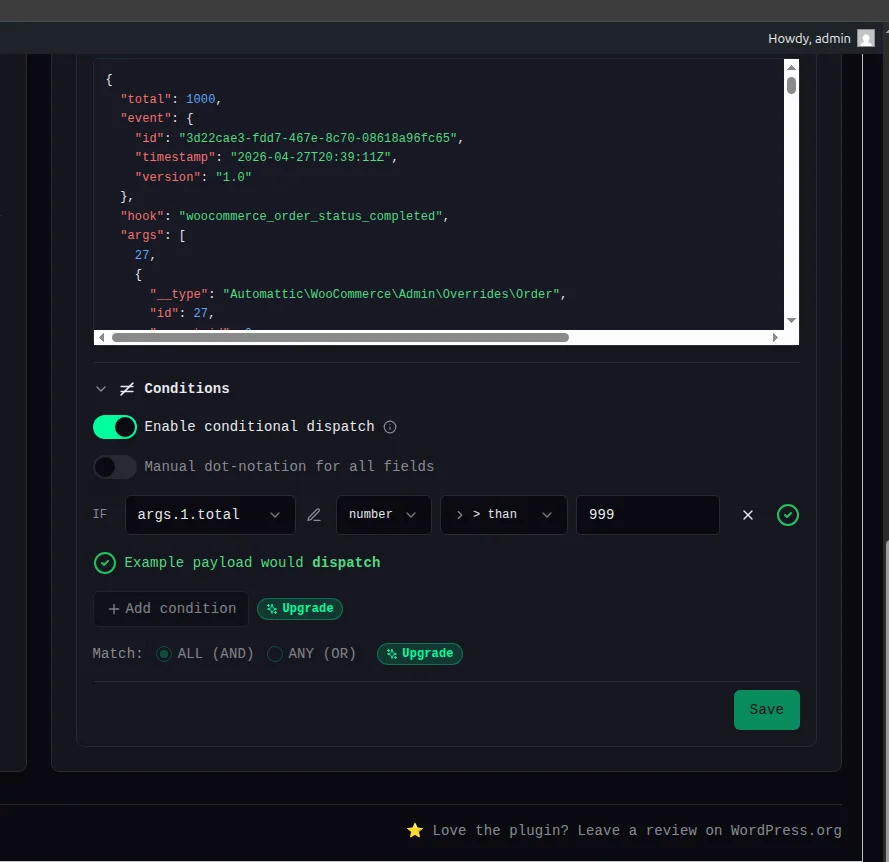Select ANY (OR) match radio
Image resolution: width=889 pixels, height=862 pixels.
point(275,654)
